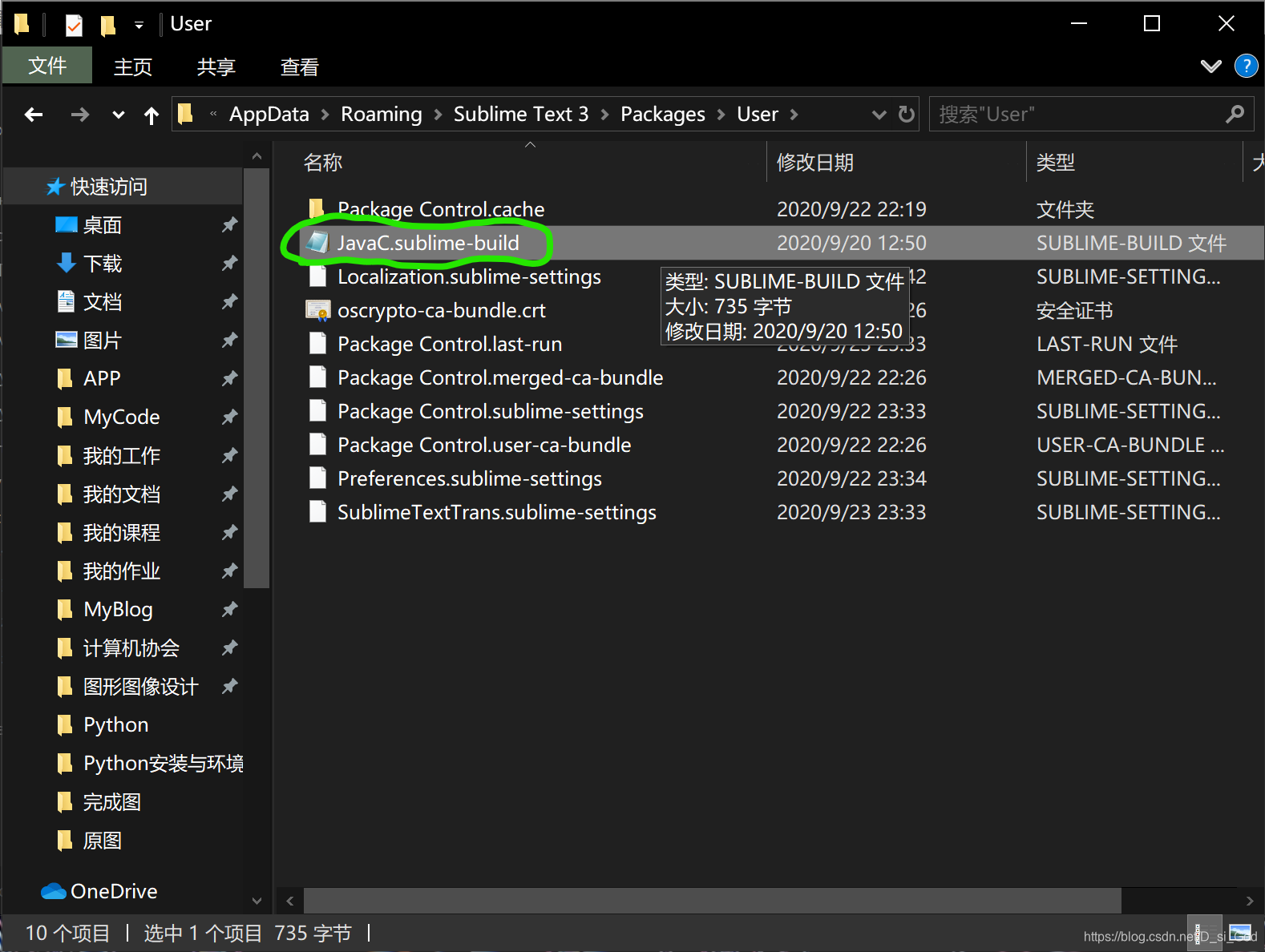This screenshot has height=952, width=1265.
Task: Expand the chevron after User in breadcrumb
Action: click(x=794, y=115)
